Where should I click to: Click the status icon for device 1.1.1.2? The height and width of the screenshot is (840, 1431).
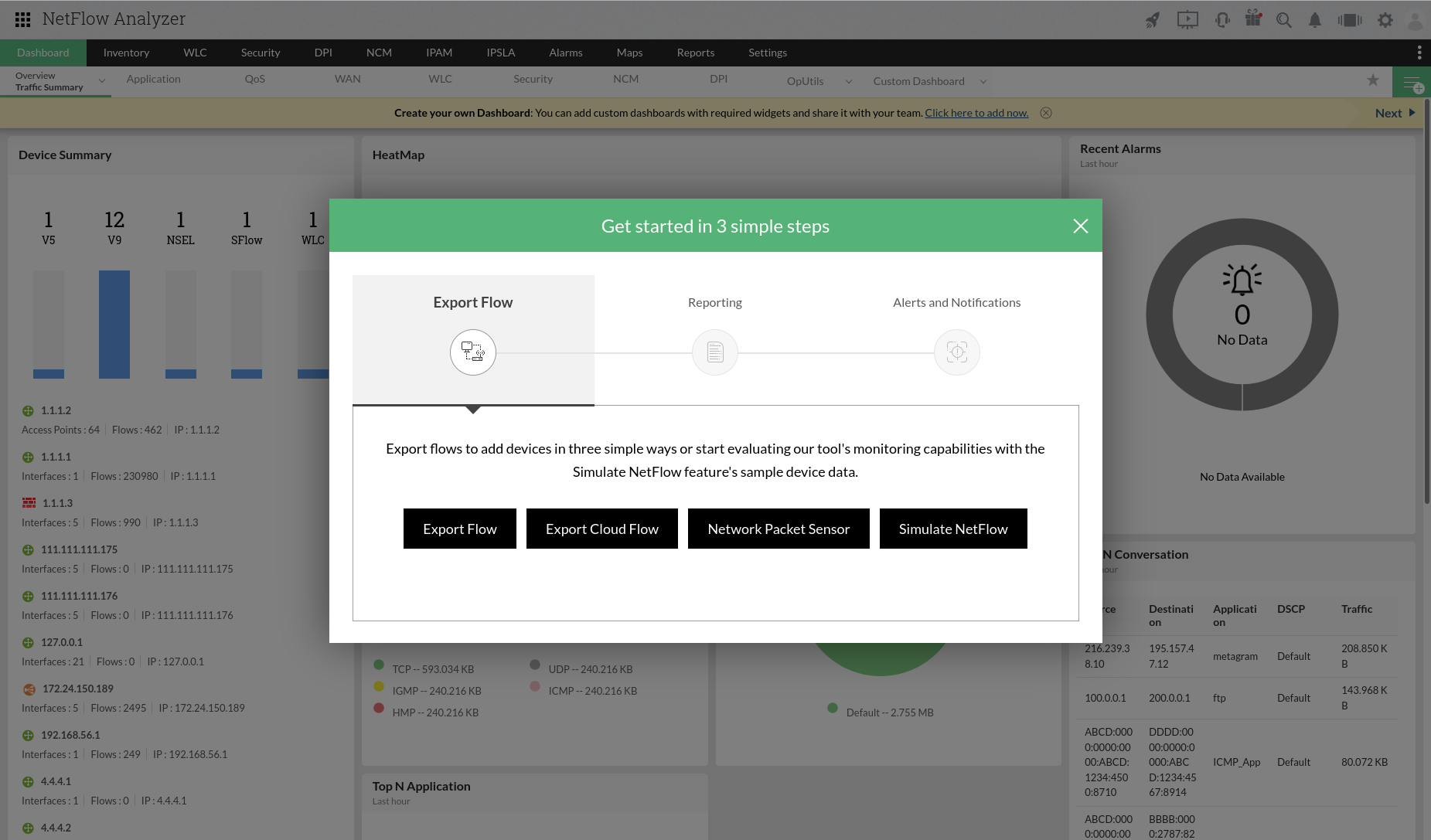(x=28, y=411)
